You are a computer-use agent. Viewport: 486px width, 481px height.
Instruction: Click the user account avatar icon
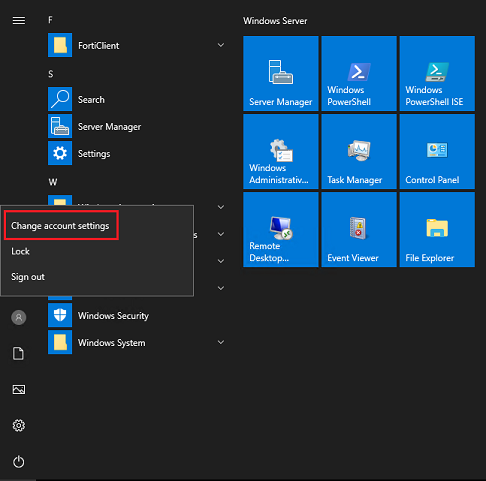pyautogui.click(x=19, y=317)
